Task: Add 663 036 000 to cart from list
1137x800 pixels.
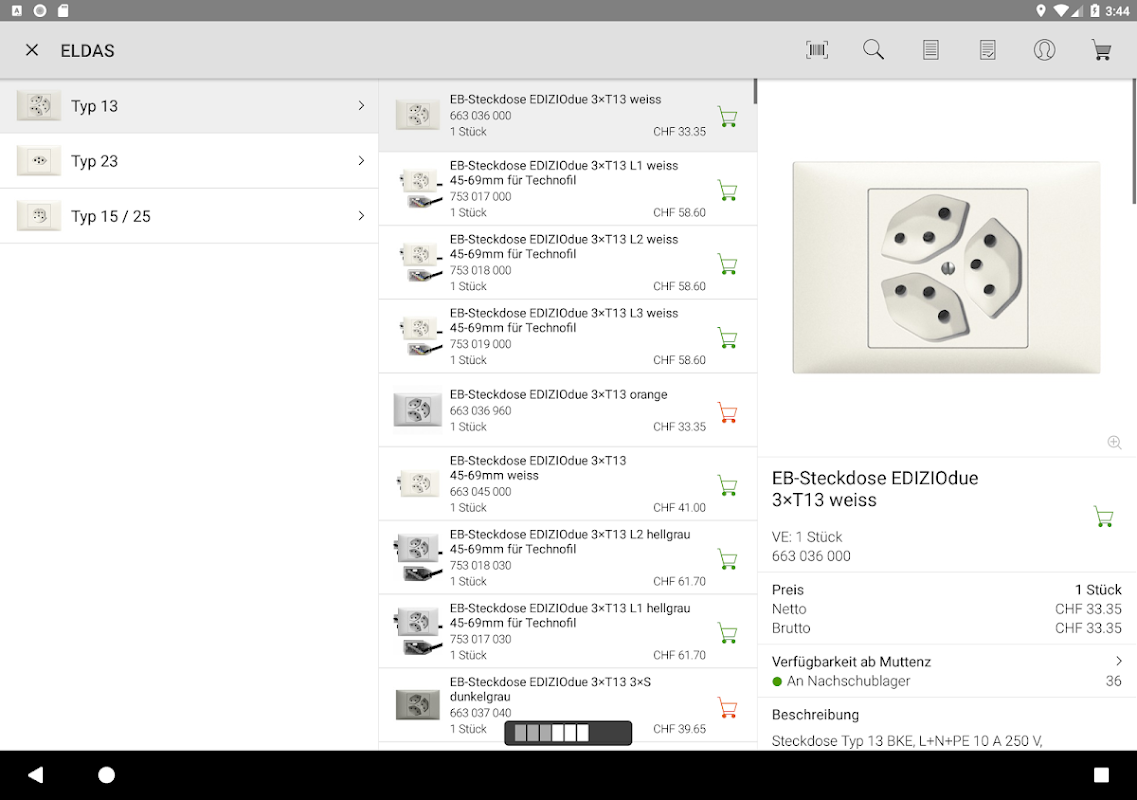Action: click(727, 117)
